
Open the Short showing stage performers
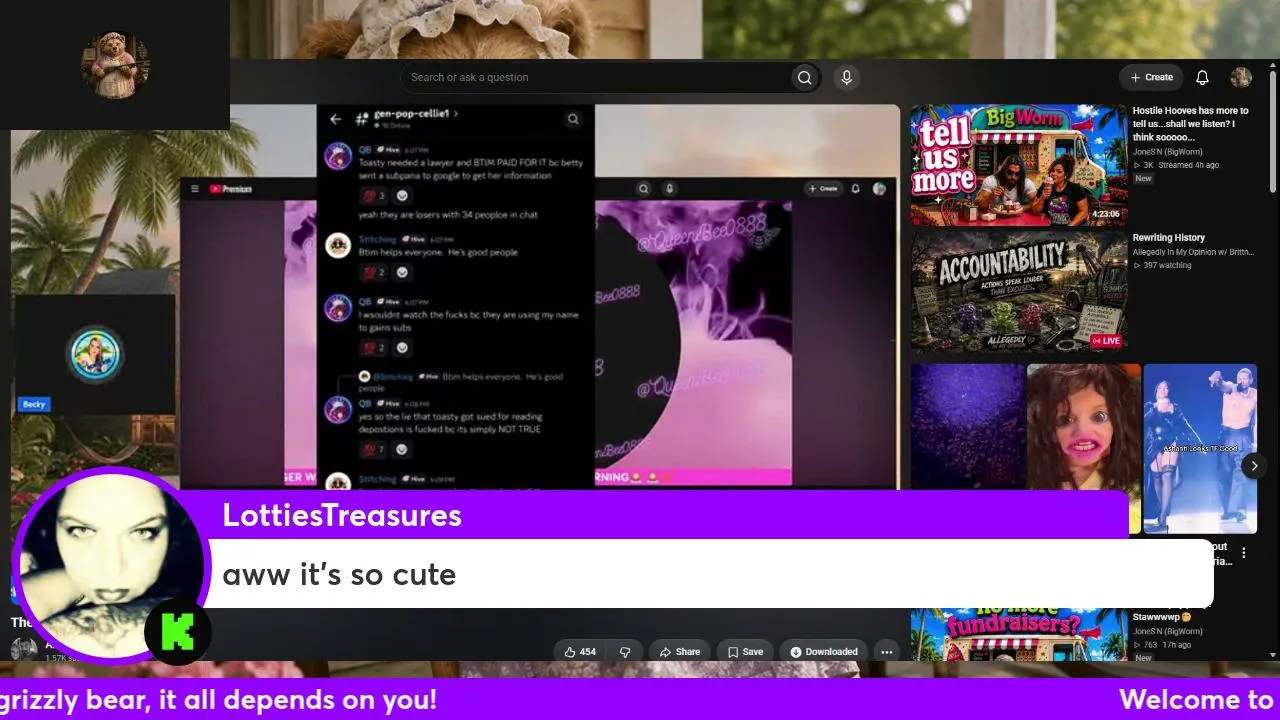tap(1200, 448)
